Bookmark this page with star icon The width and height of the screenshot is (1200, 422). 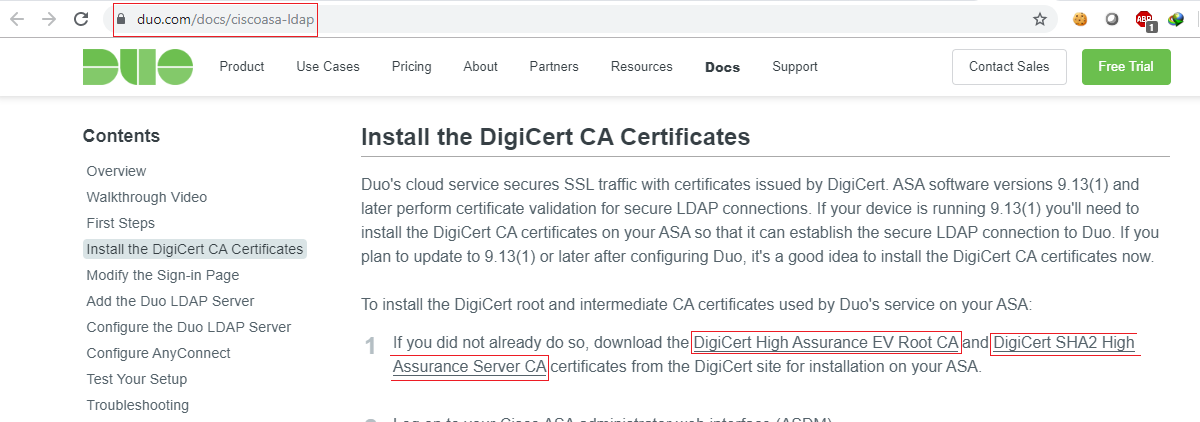pyautogui.click(x=1040, y=19)
